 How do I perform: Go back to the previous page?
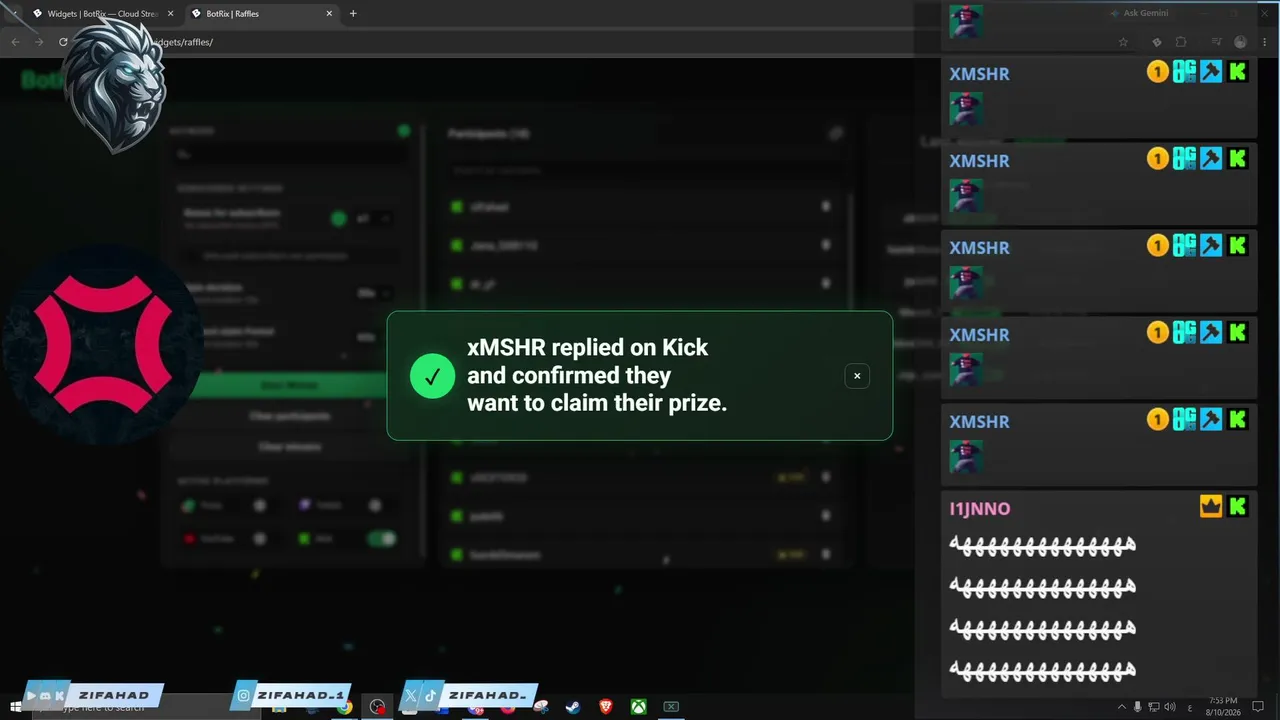pyautogui.click(x=15, y=42)
